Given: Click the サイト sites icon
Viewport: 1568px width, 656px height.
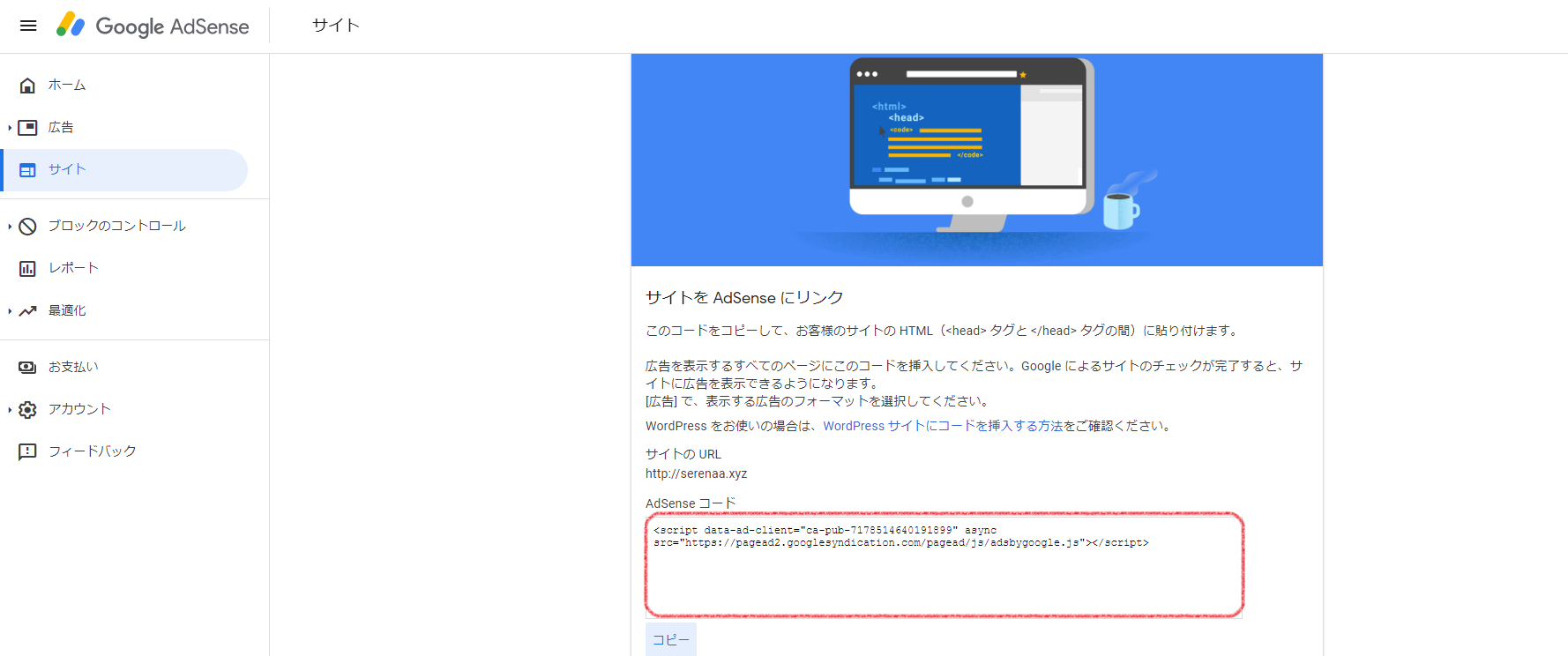Looking at the screenshot, I should pos(27,170).
